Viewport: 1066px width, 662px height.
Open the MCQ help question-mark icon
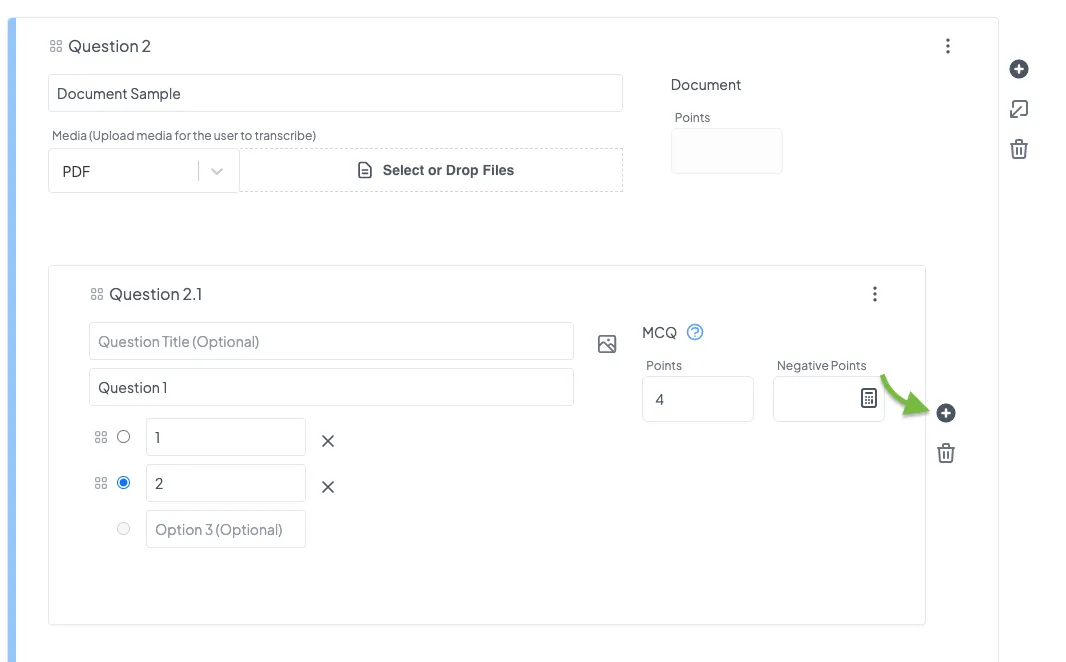pyautogui.click(x=695, y=332)
